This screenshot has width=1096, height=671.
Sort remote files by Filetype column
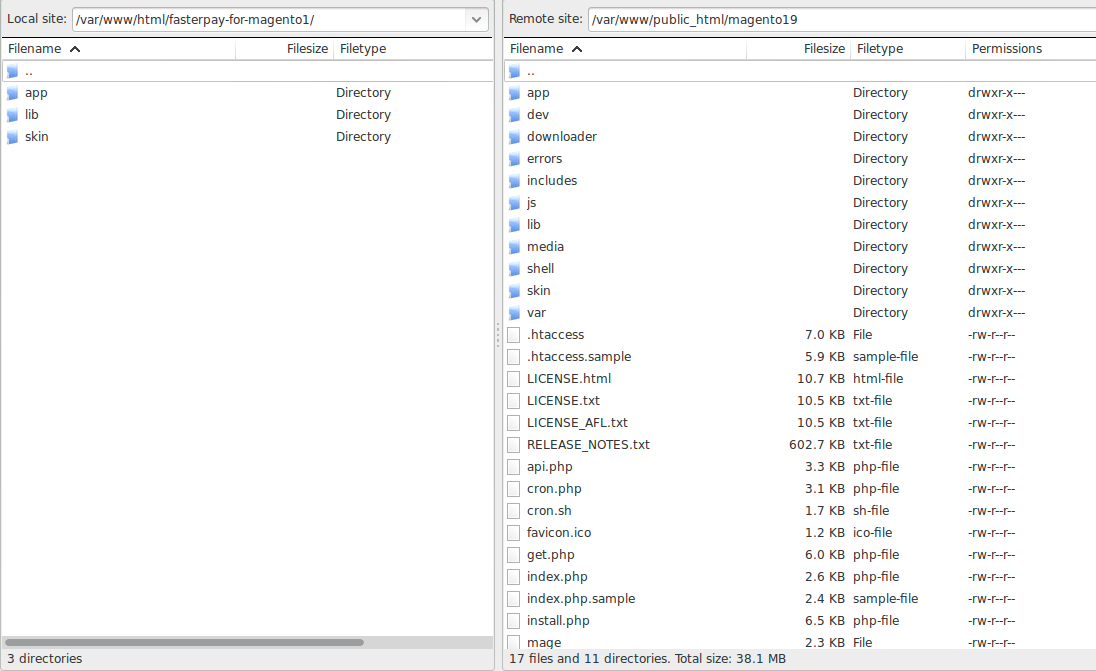908,49
